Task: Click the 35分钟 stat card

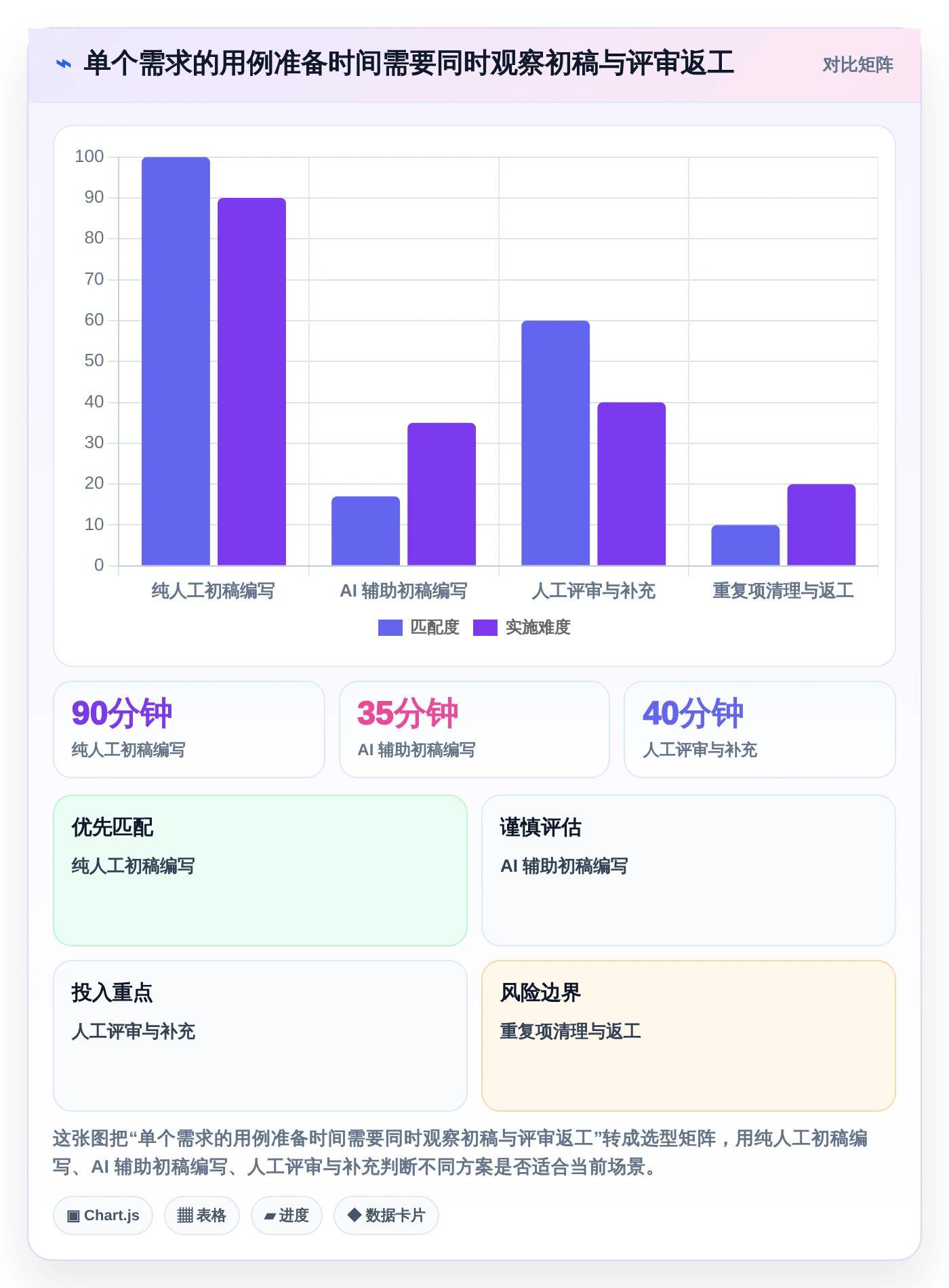Action: coord(474,729)
